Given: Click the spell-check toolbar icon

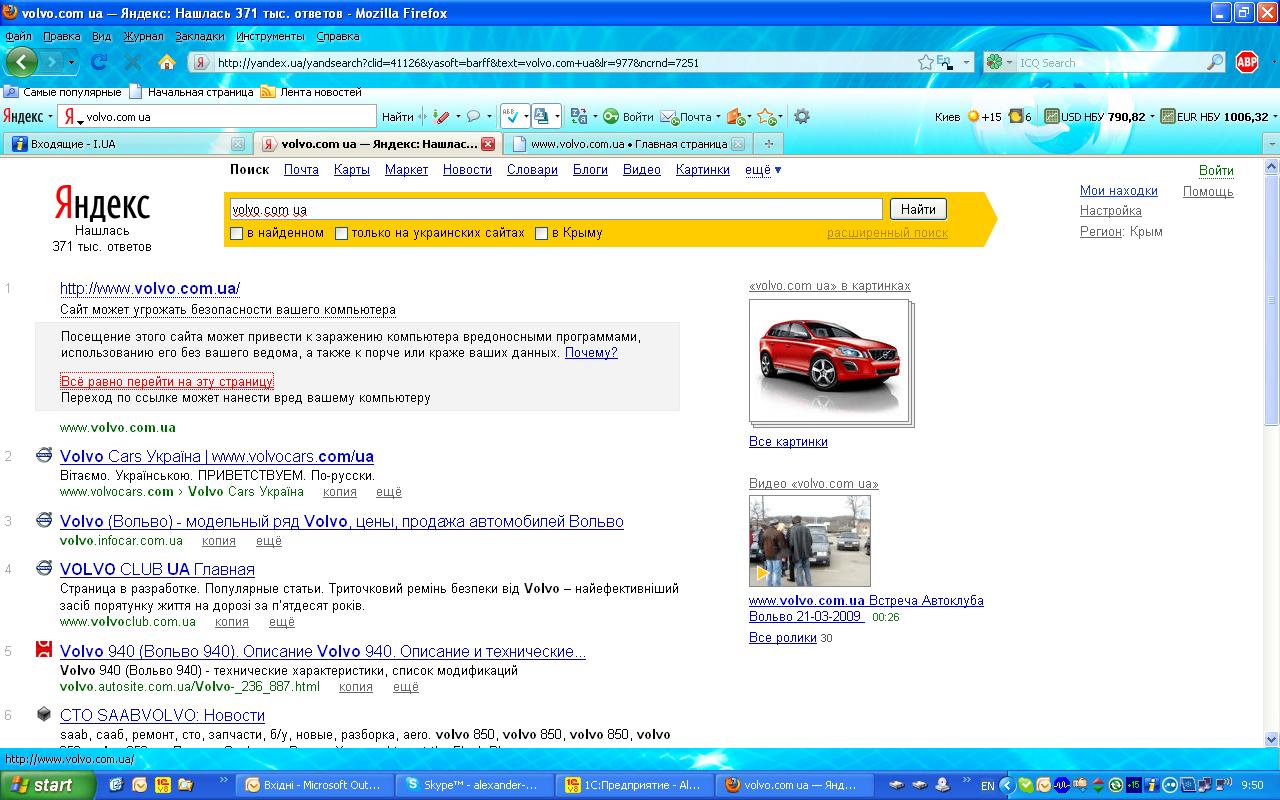Looking at the screenshot, I should [510, 117].
